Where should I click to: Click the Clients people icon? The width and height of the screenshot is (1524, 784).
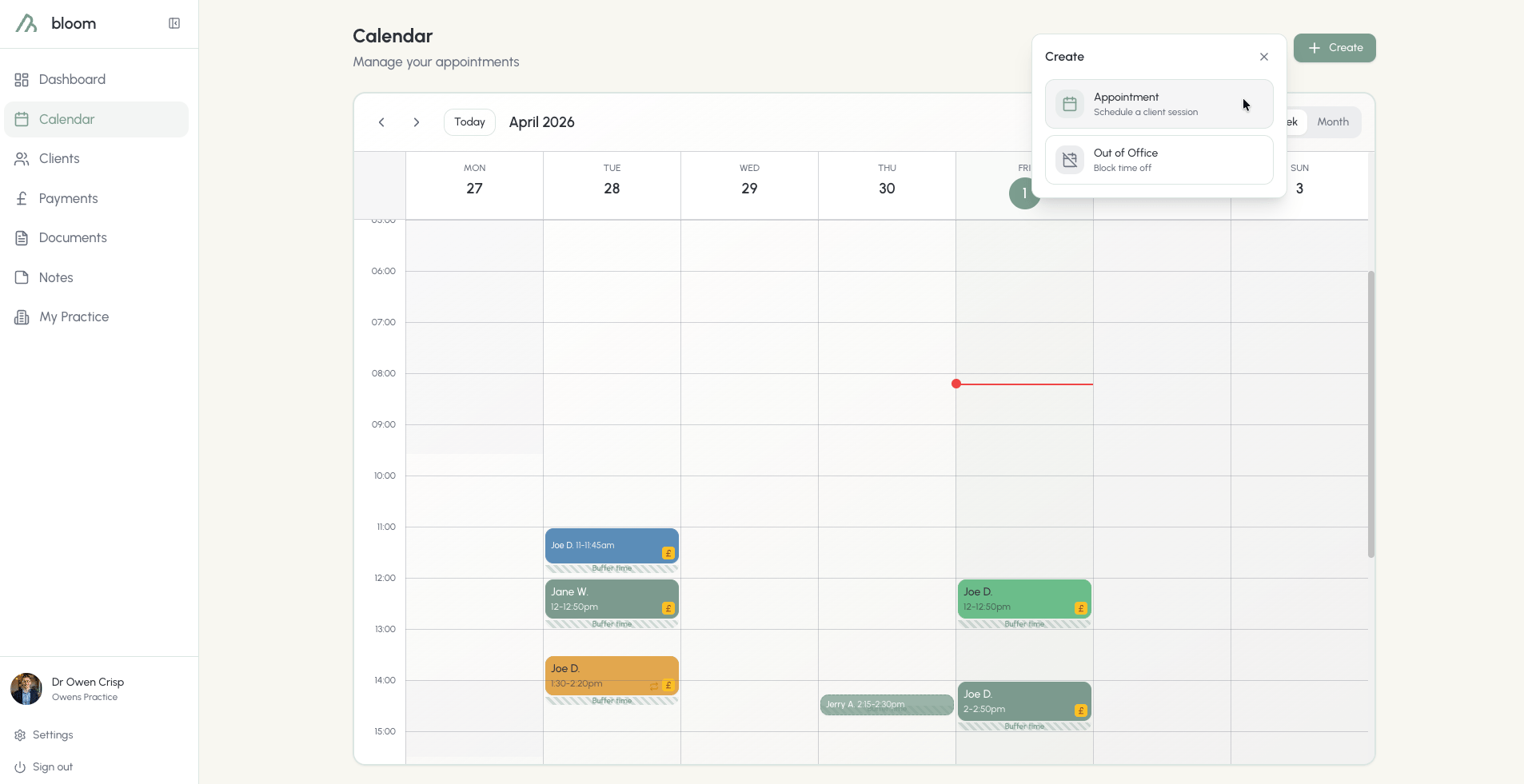[x=22, y=158]
